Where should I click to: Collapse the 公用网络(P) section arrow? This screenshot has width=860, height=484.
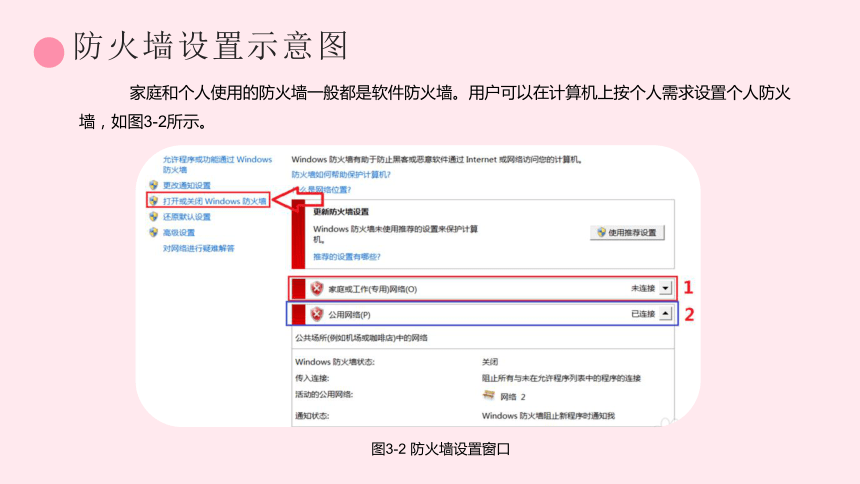[665, 314]
